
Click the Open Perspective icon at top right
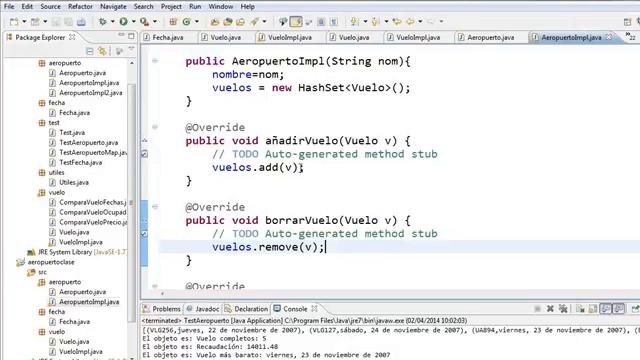click(628, 22)
